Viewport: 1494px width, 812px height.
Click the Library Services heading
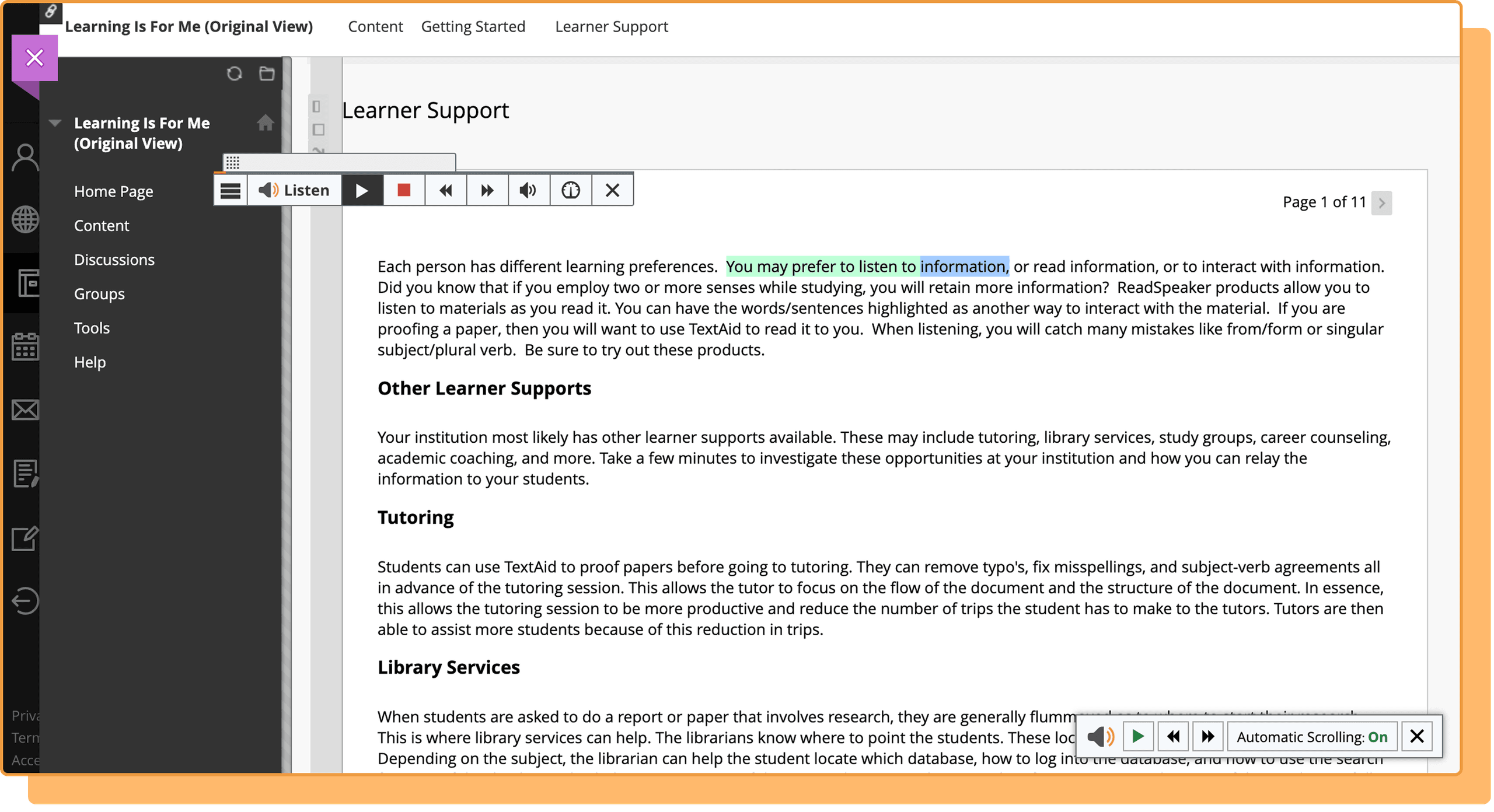pos(449,667)
